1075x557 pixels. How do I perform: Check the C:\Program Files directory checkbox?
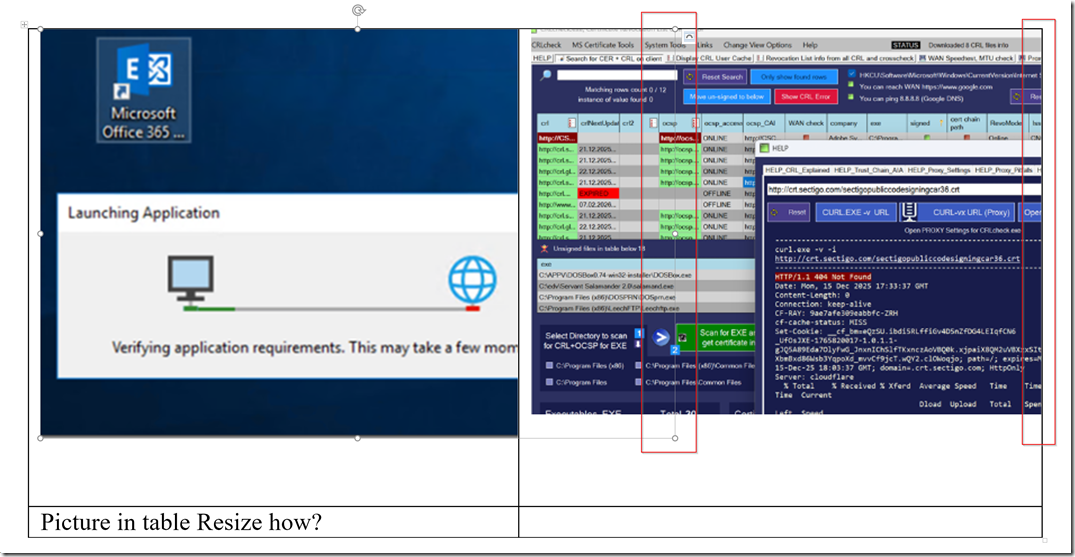549,382
